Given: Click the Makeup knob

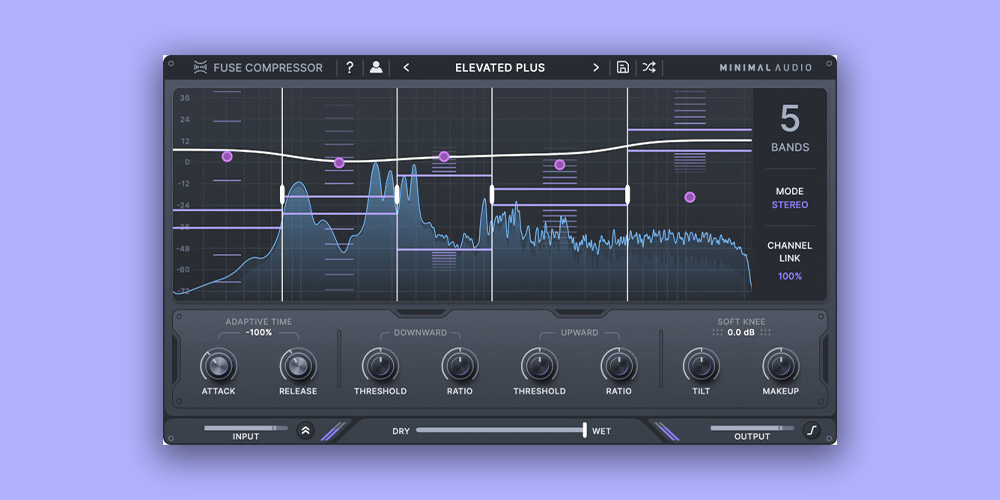Looking at the screenshot, I should [x=781, y=366].
